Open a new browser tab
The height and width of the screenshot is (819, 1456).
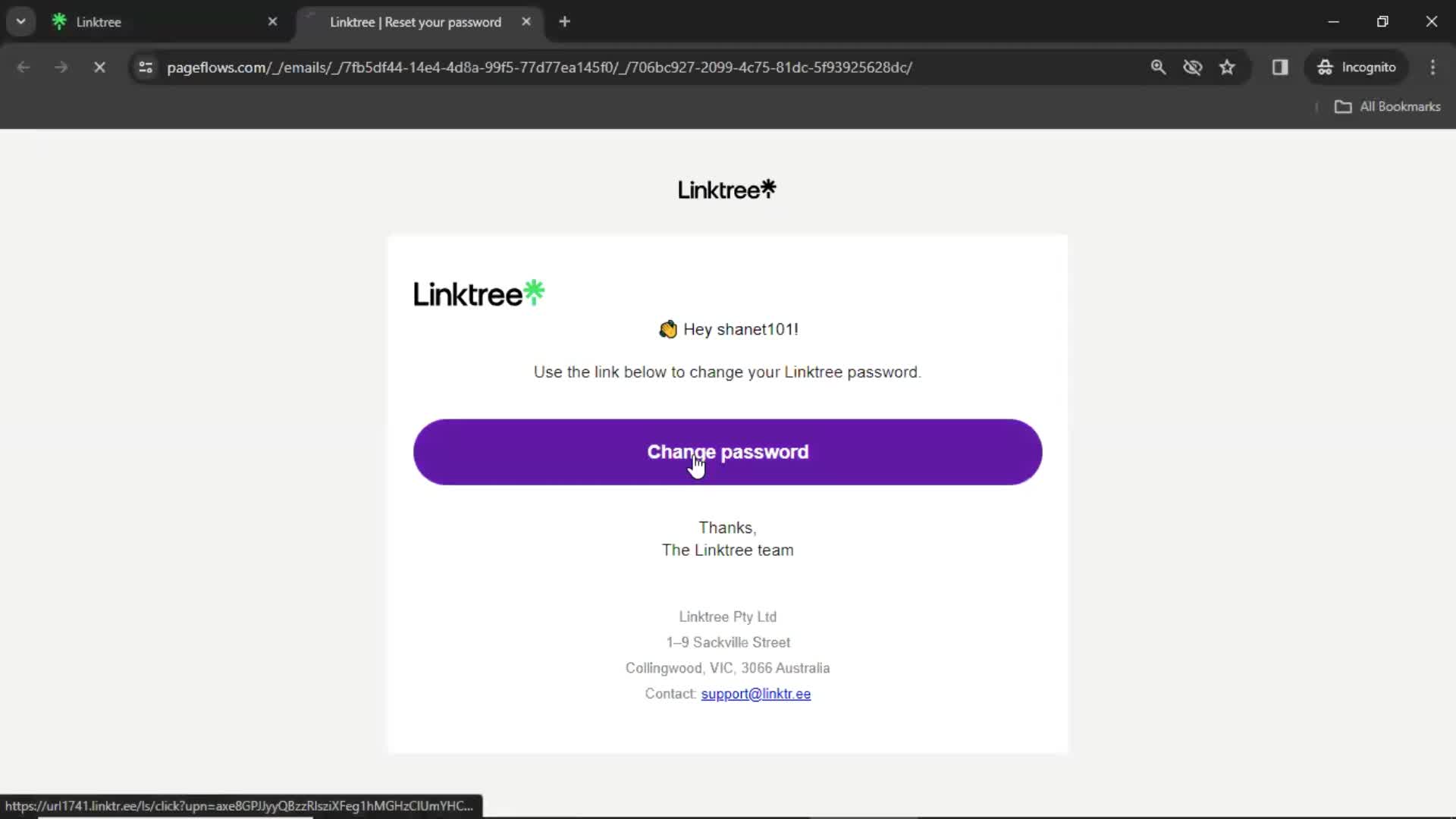tap(564, 22)
